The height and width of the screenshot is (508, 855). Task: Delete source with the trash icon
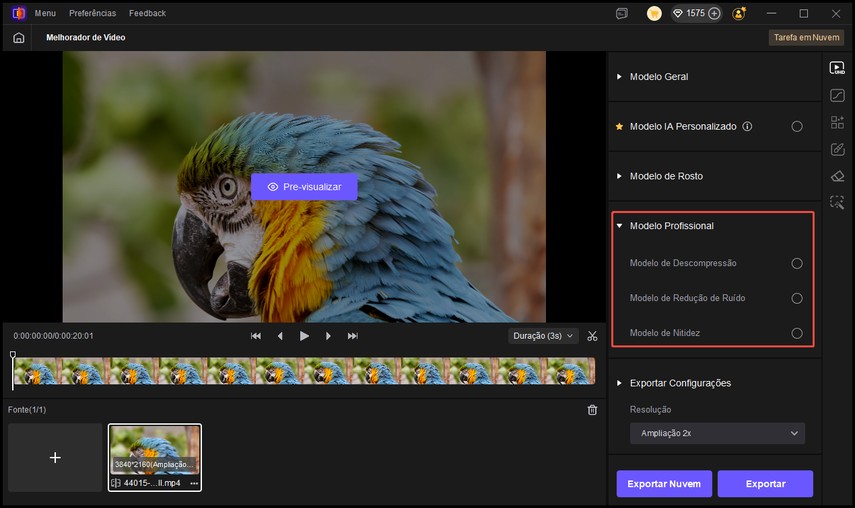click(592, 410)
